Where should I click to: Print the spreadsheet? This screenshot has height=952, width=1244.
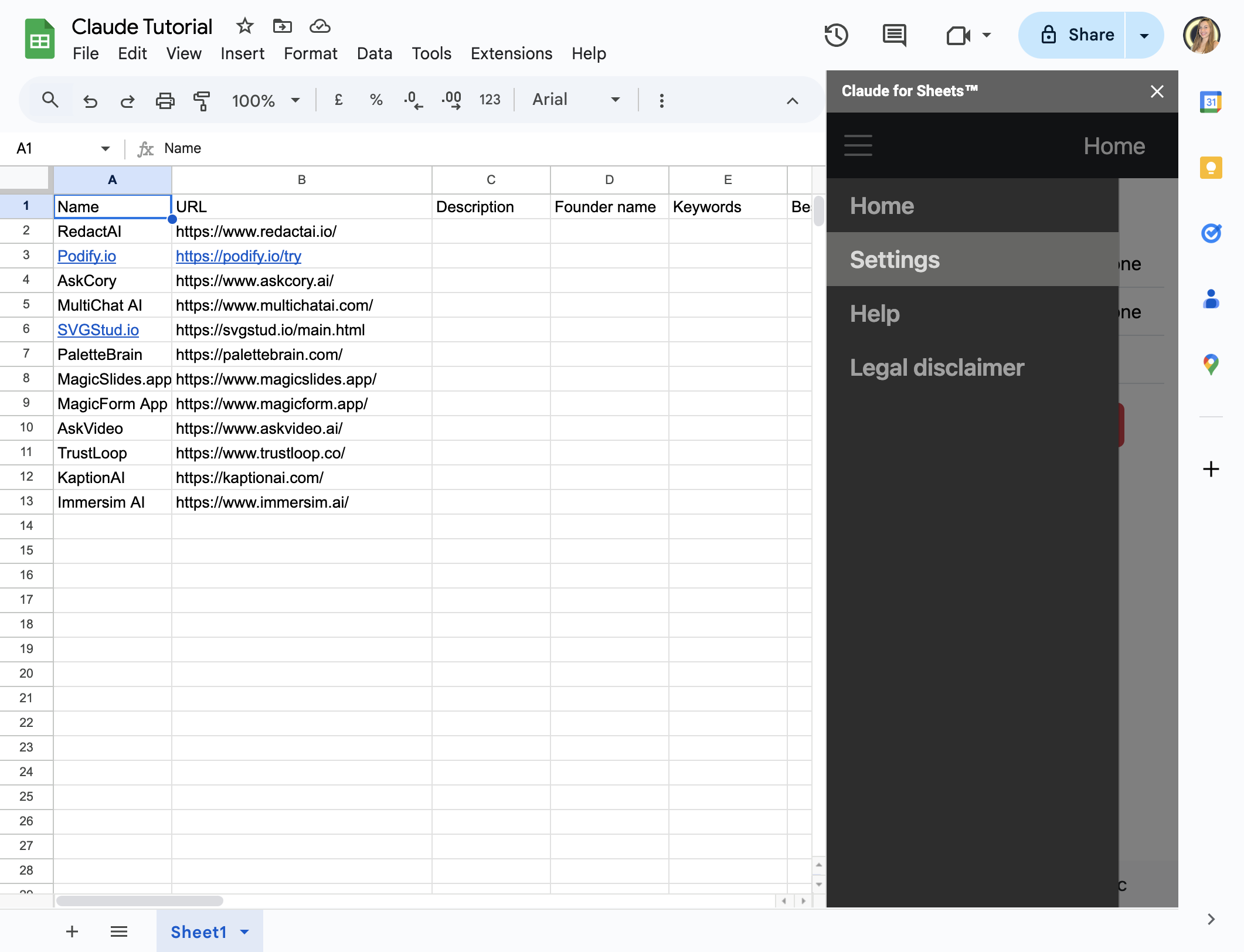click(x=165, y=101)
